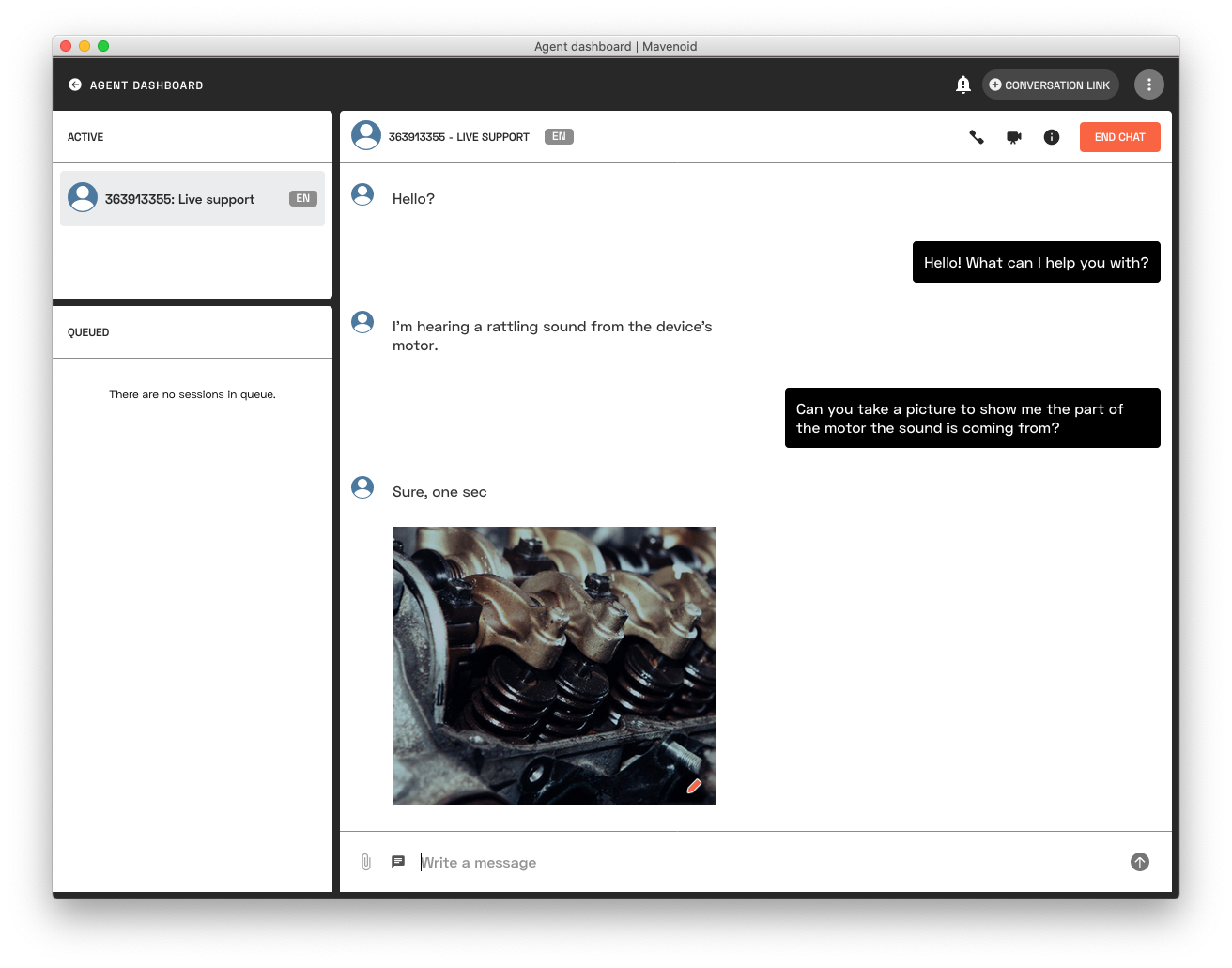Click the ACTIVE section header
Image resolution: width=1232 pixels, height=968 pixels.
(85, 137)
